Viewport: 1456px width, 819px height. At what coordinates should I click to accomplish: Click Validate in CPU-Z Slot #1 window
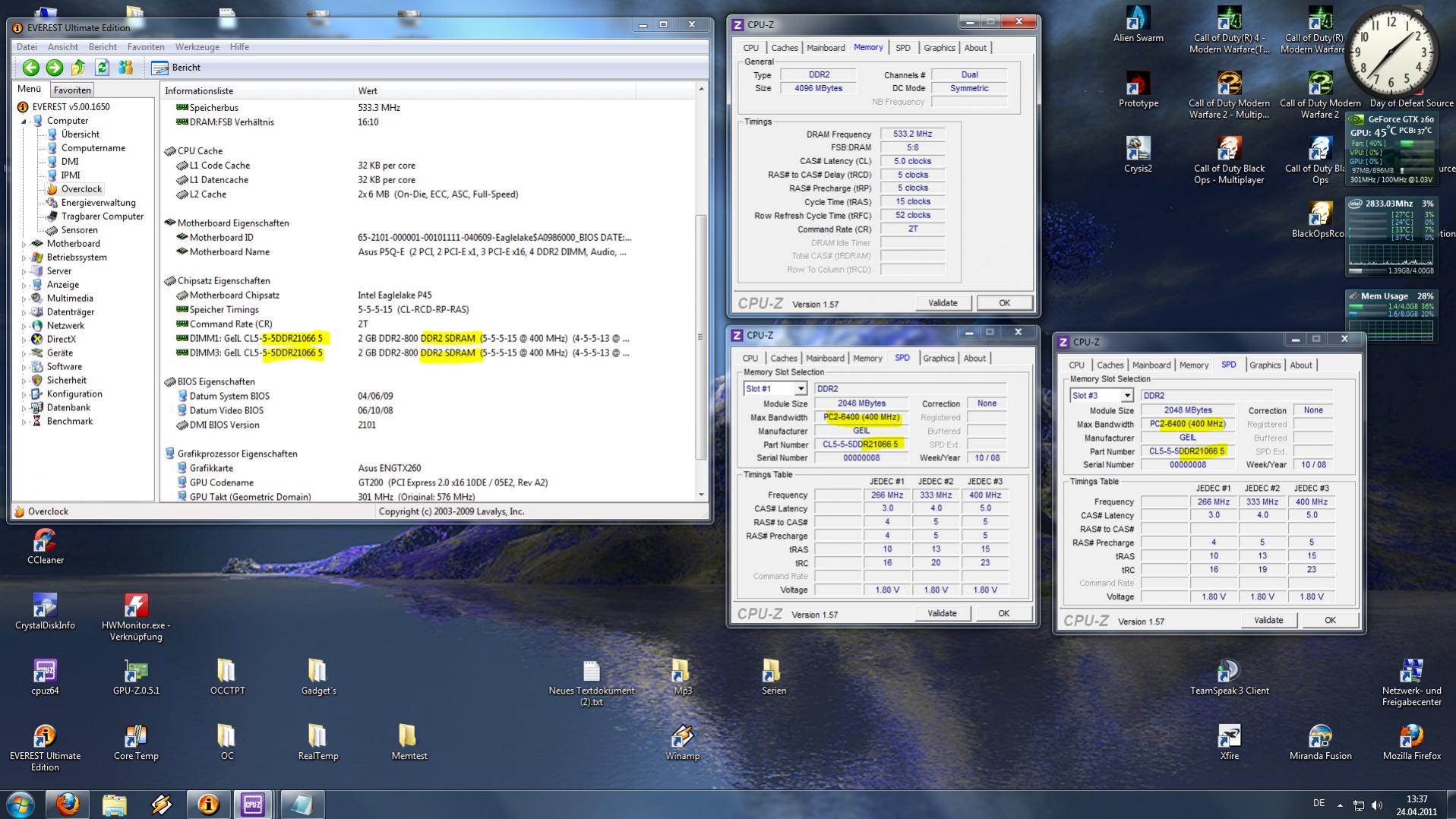click(942, 614)
